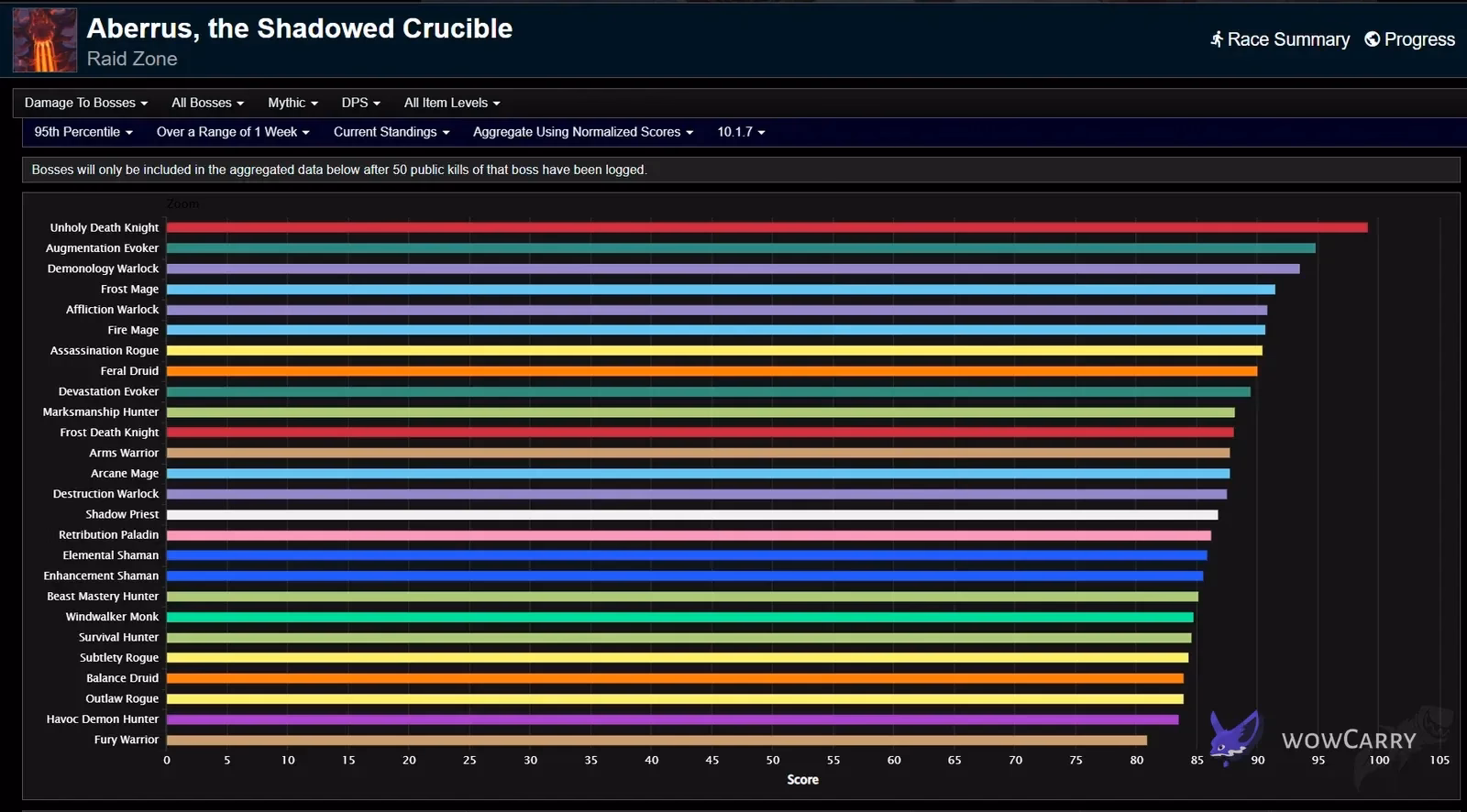Click the Aberrus, the Shadowed Crucible heading
Image resolution: width=1467 pixels, height=812 pixels.
point(300,28)
